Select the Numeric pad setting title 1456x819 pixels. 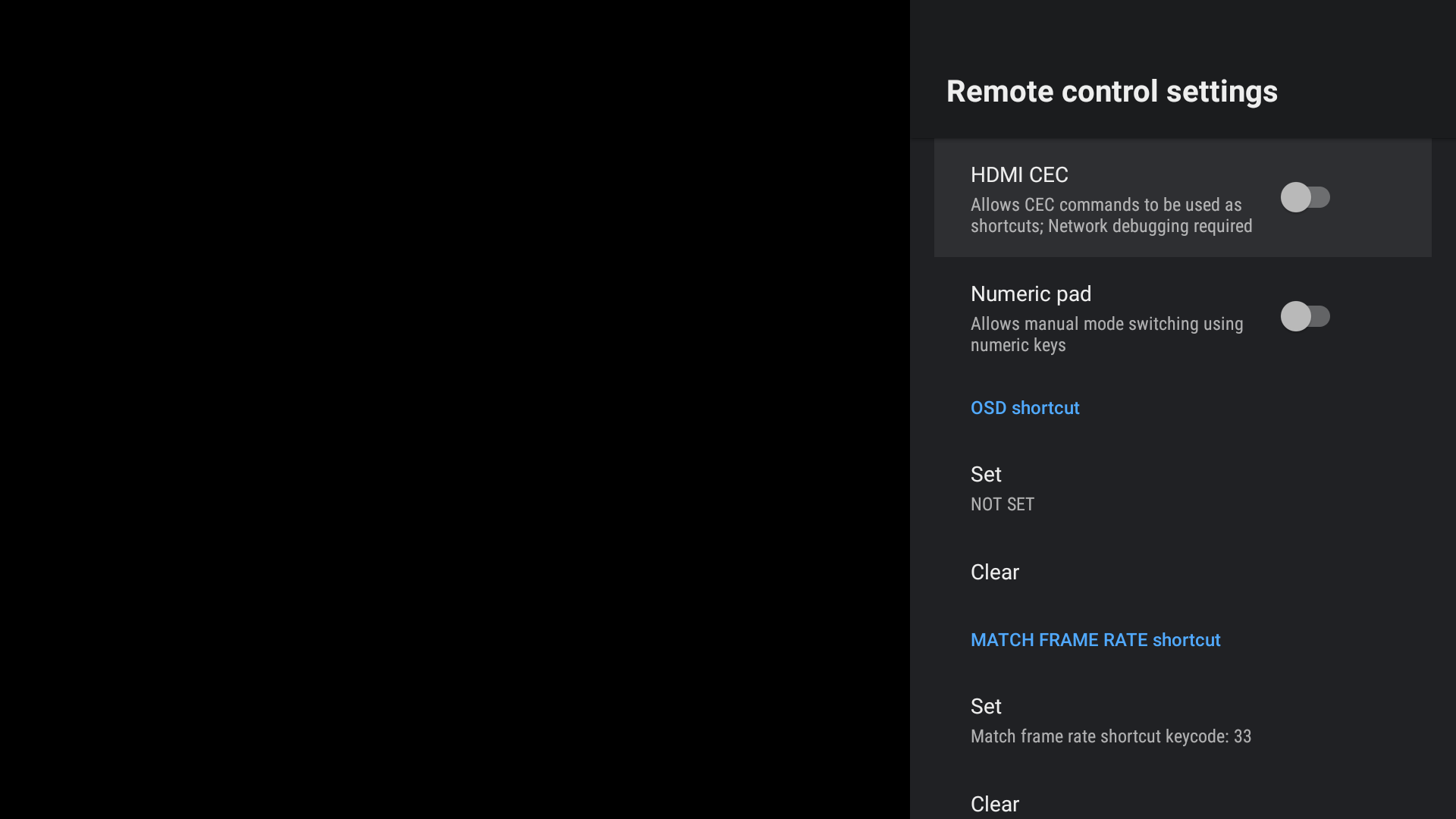point(1031,294)
